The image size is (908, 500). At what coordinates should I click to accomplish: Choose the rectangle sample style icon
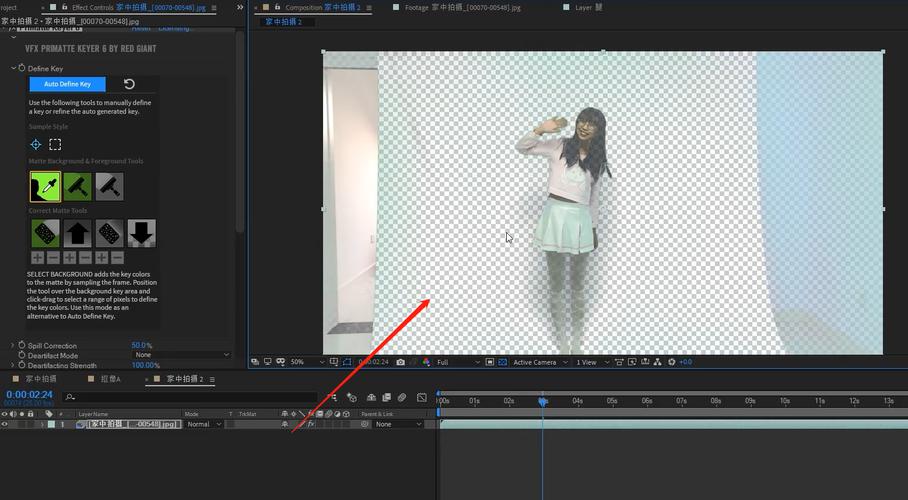(x=55, y=144)
